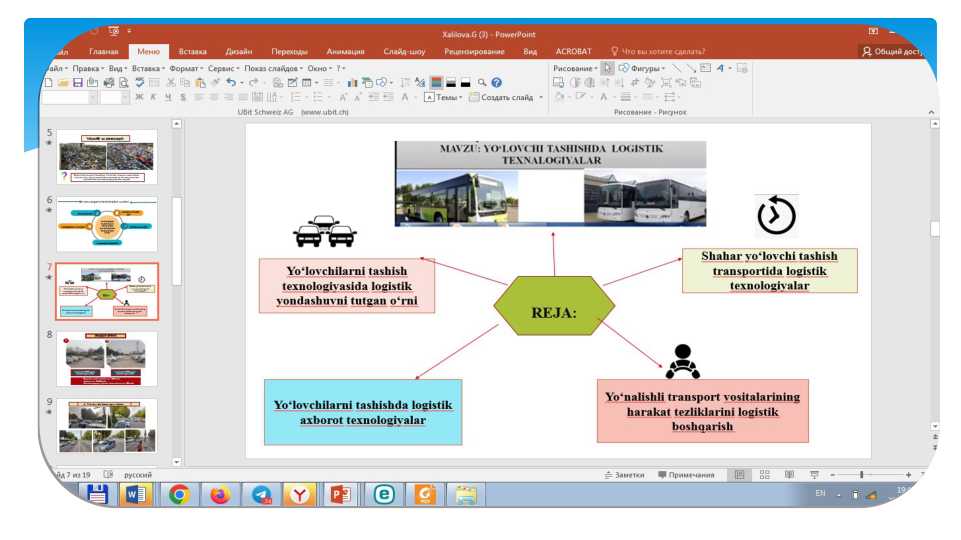Screen dimensions: 961x540
Task: Click the Создать слайд button
Action: tap(505, 98)
